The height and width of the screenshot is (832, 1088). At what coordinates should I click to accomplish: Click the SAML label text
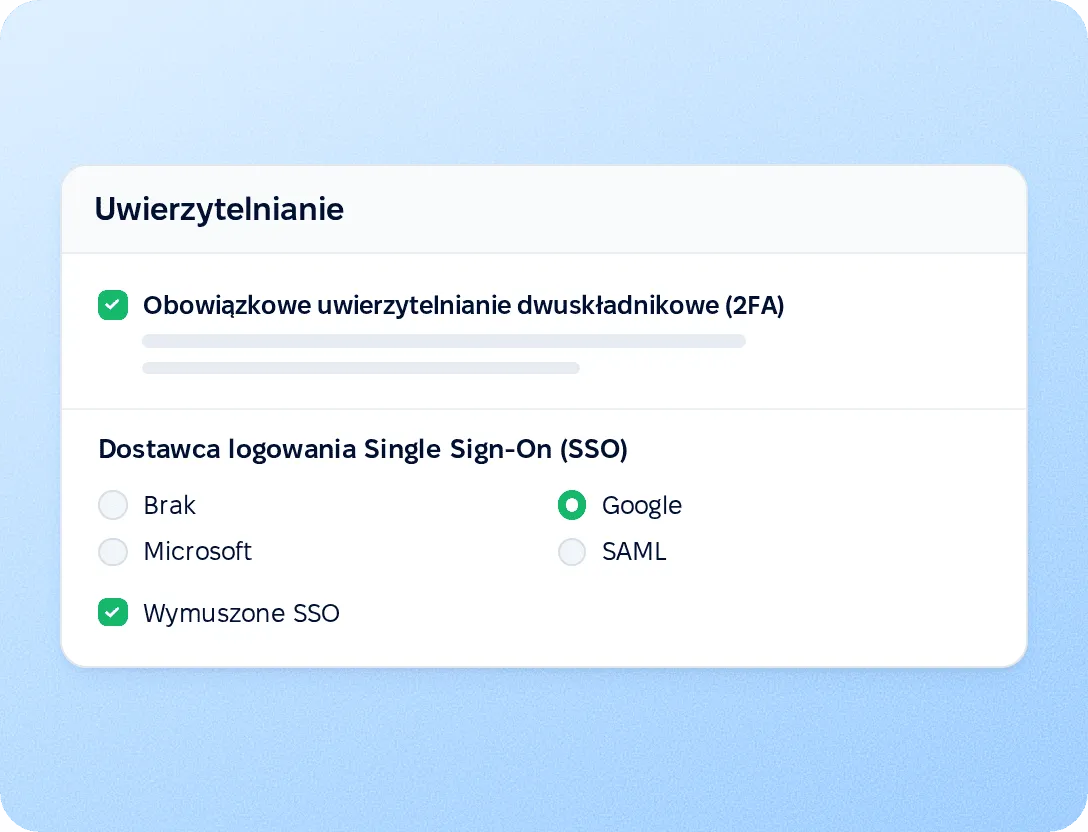[634, 552]
